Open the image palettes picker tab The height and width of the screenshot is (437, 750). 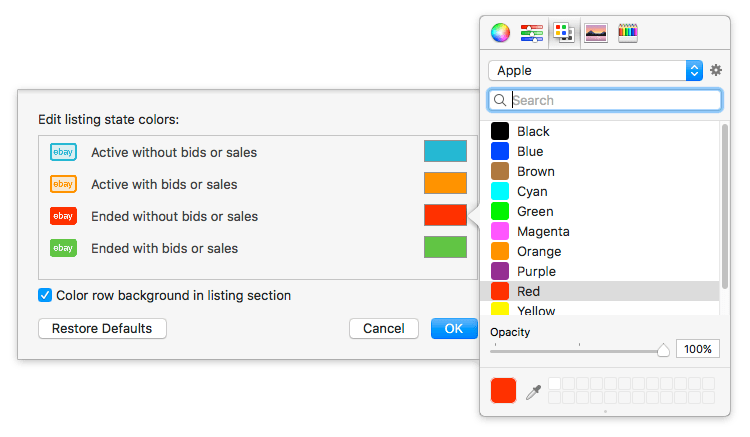coord(596,33)
